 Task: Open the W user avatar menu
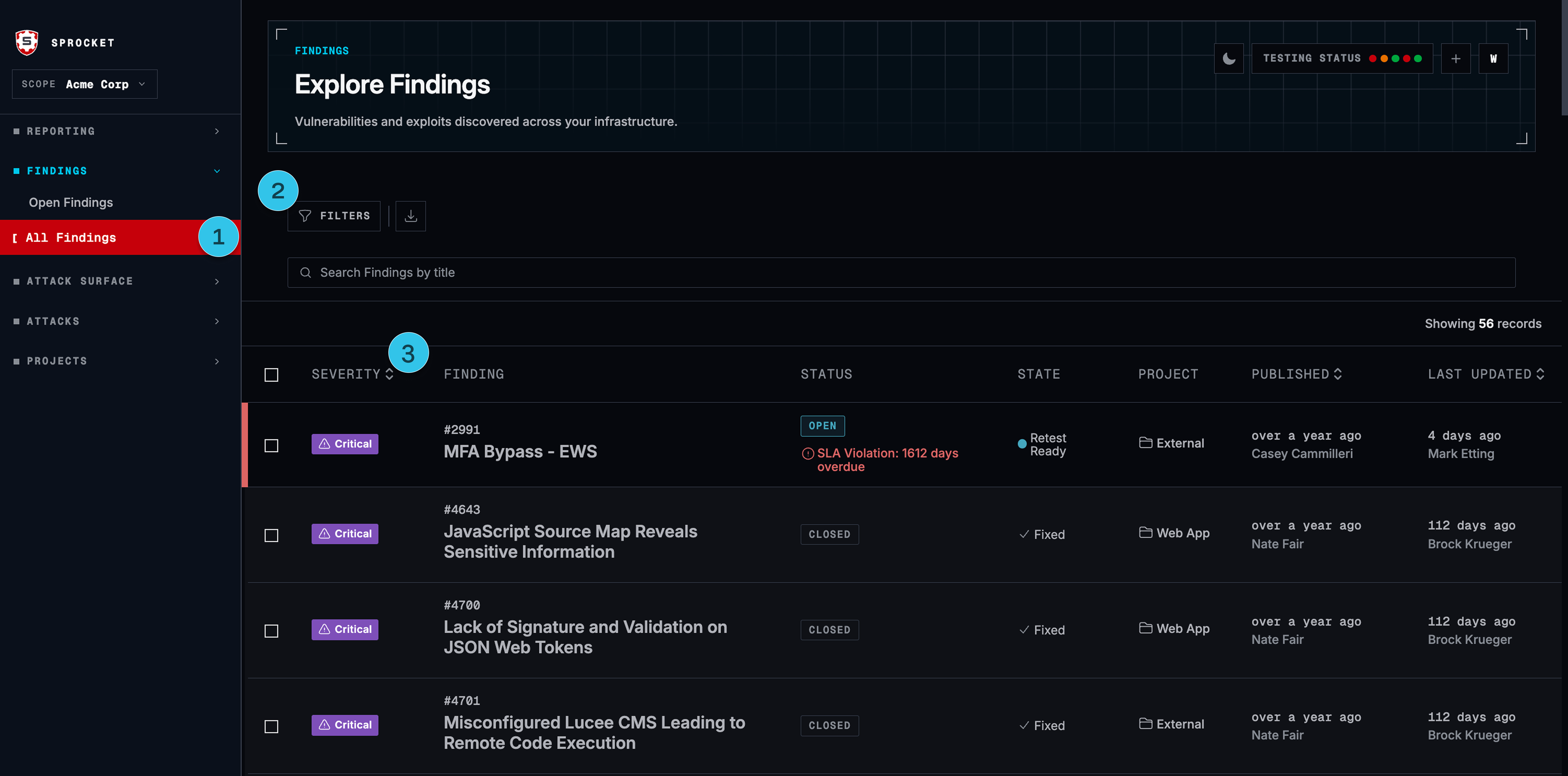point(1493,58)
